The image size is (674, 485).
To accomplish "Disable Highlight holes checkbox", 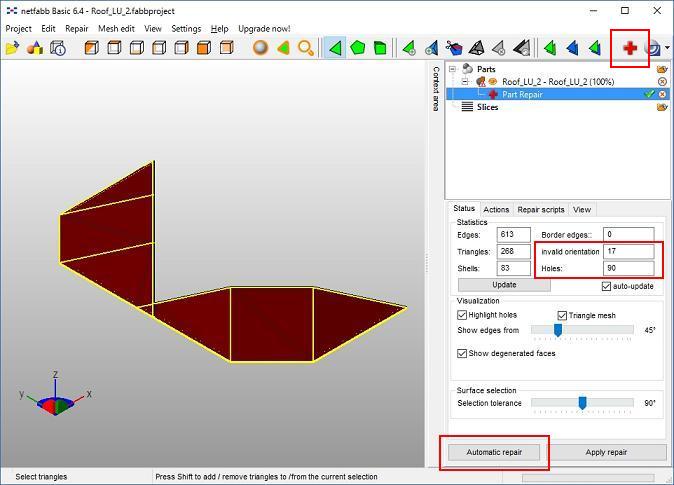I will 462,315.
